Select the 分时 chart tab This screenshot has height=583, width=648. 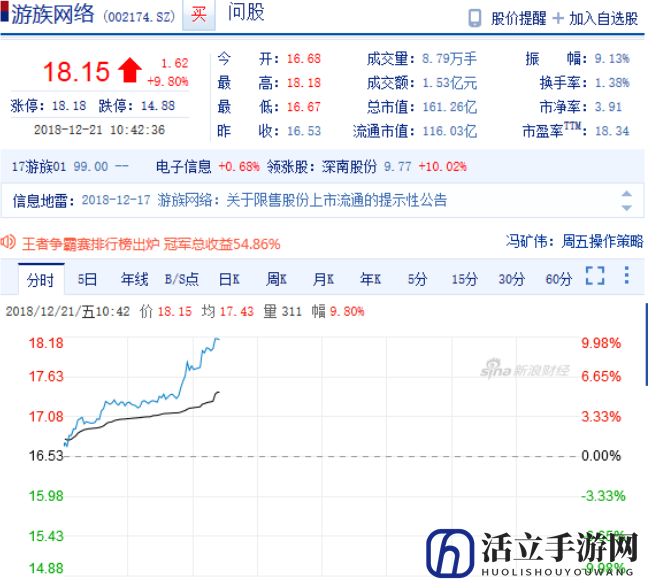41,280
